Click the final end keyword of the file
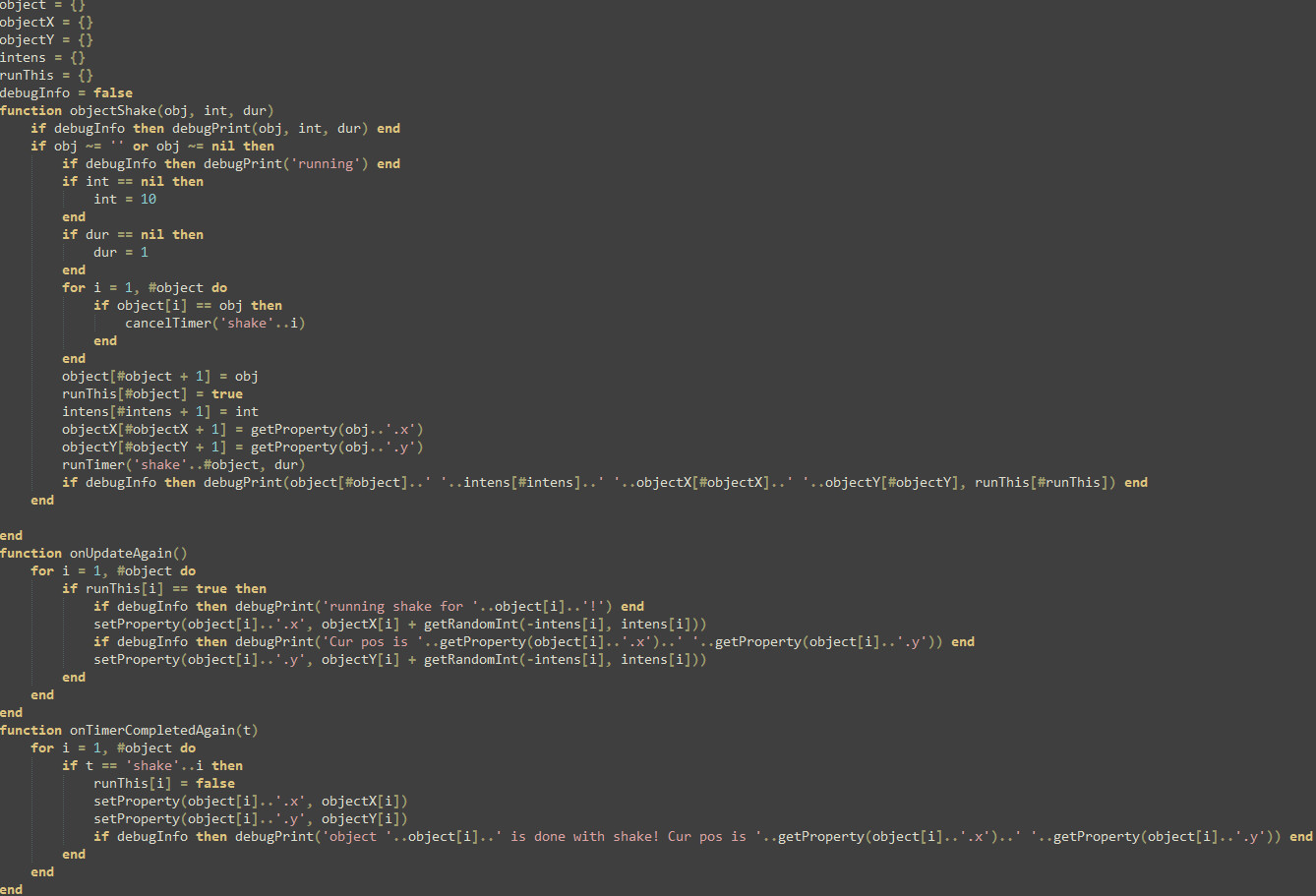This screenshot has width=1316, height=896. tap(10, 889)
